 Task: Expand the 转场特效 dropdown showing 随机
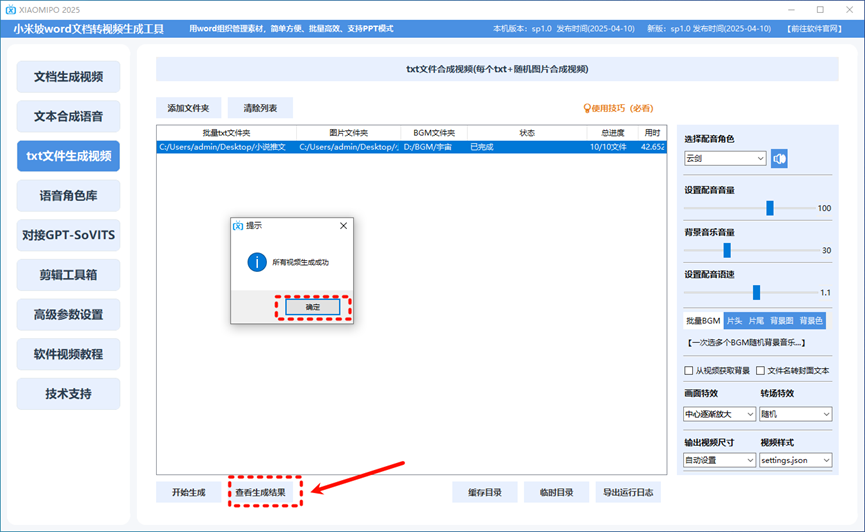pyautogui.click(x=795, y=414)
